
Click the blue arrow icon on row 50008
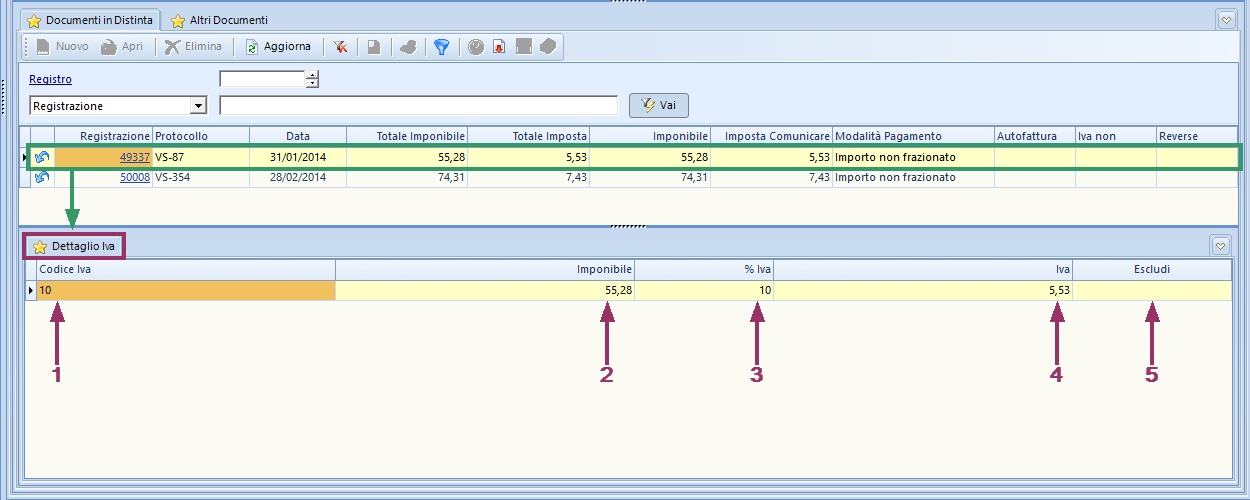coord(42,177)
